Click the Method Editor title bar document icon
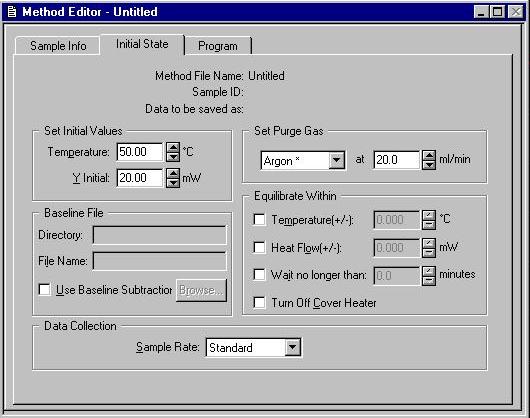The height and width of the screenshot is (418, 530). click(12, 12)
